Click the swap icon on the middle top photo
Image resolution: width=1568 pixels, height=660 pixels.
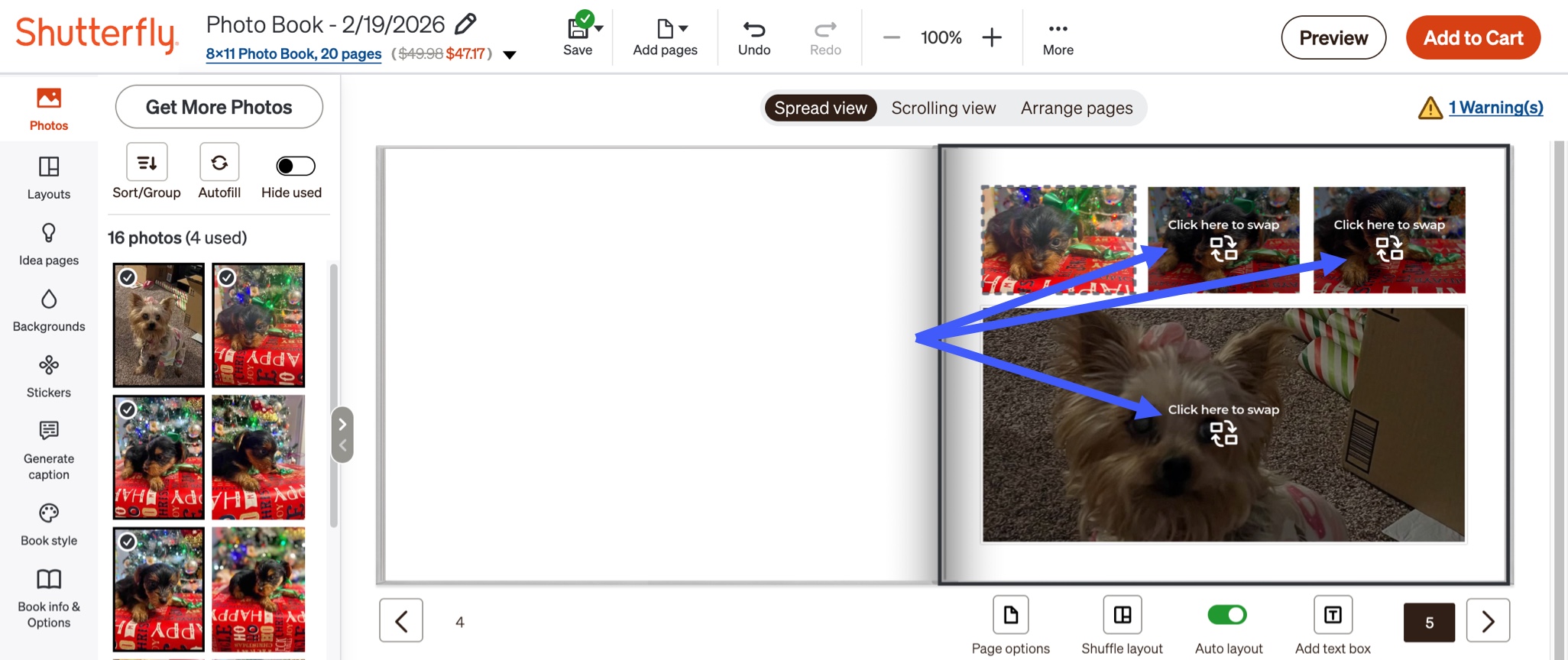click(x=1223, y=248)
